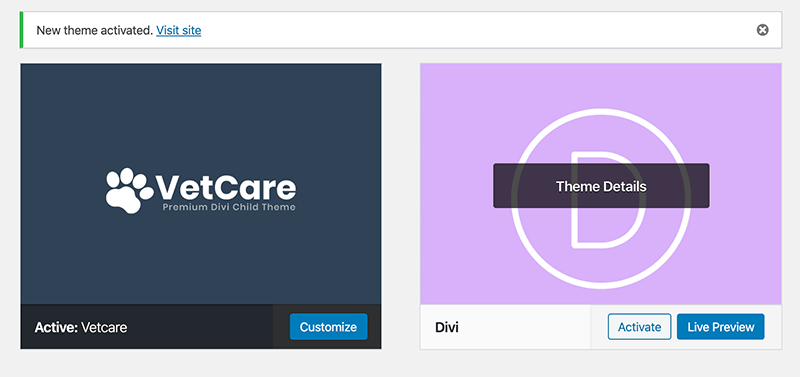This screenshot has width=800, height=377.
Task: Click the green success stripe on notice
Action: tap(21, 30)
